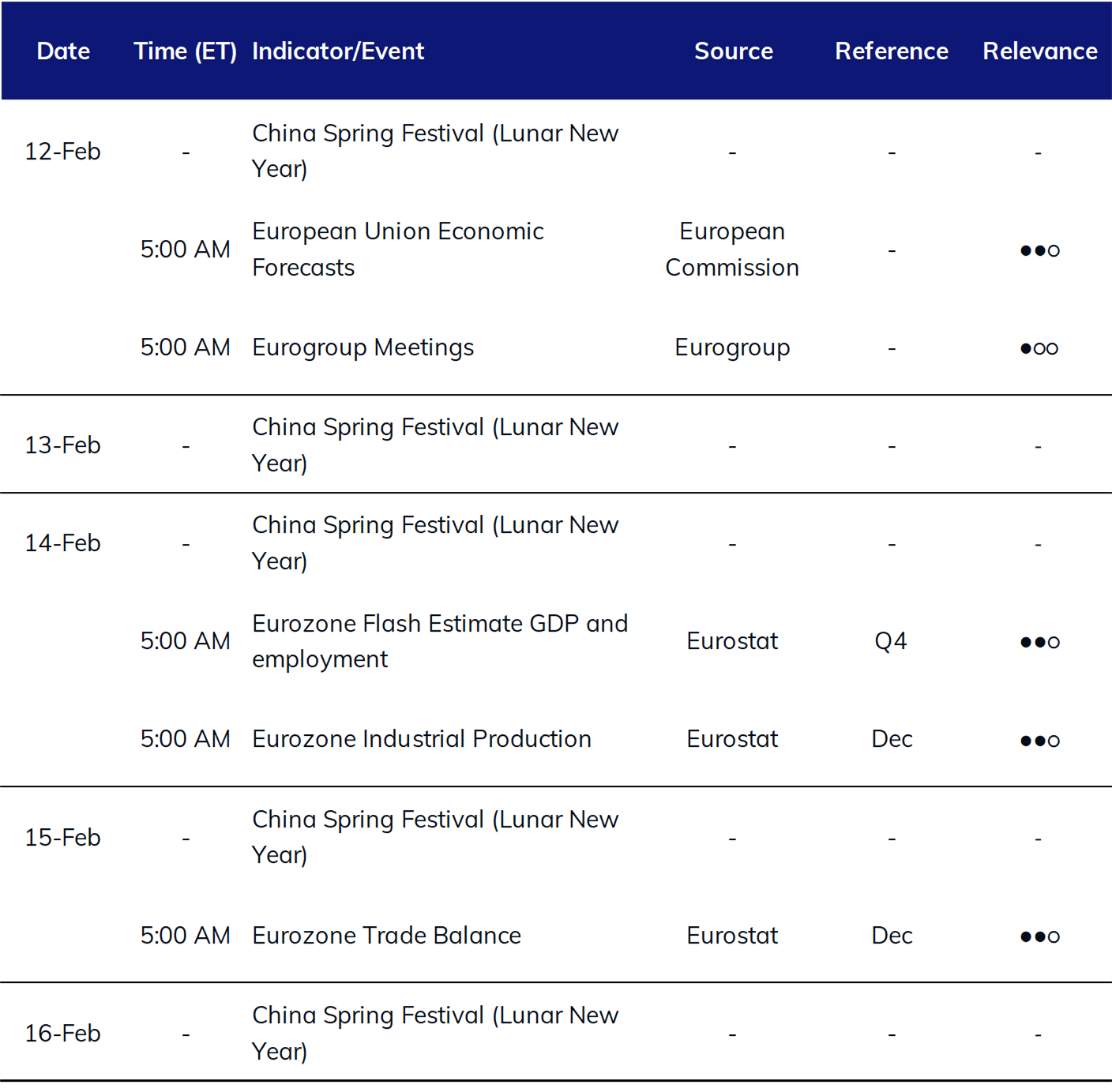Screen dimensions: 1112x1092
Task: Click the Source column header
Action: click(734, 51)
